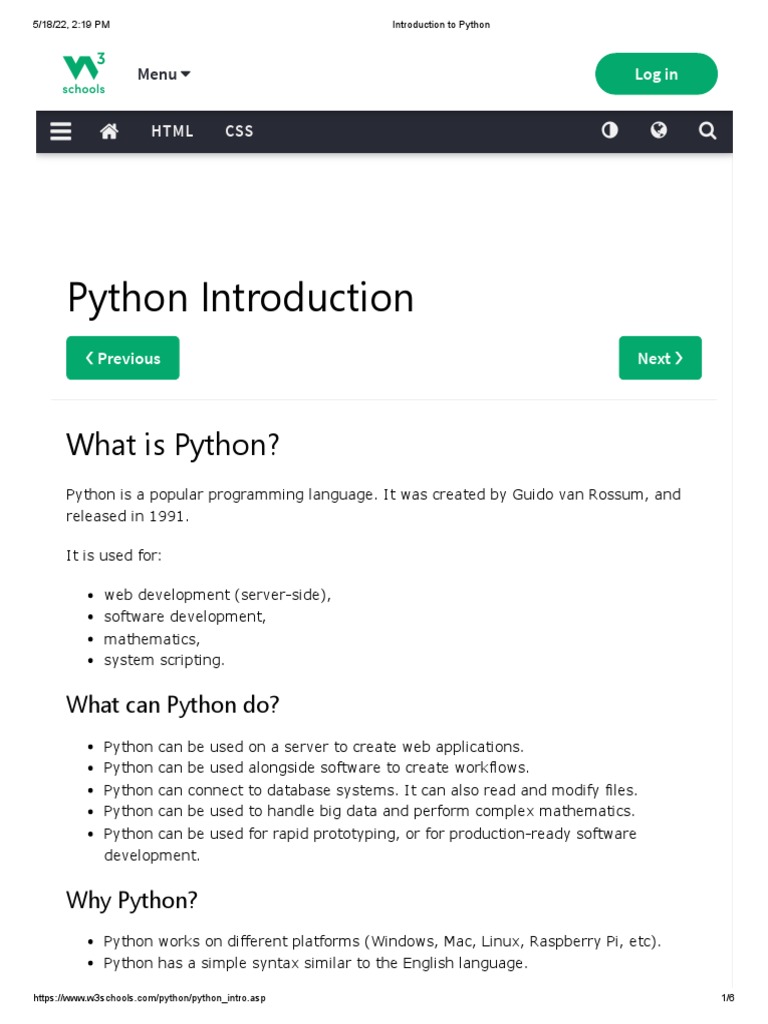Go to the Next chapter
The height and width of the screenshot is (1024, 768).
coord(660,358)
